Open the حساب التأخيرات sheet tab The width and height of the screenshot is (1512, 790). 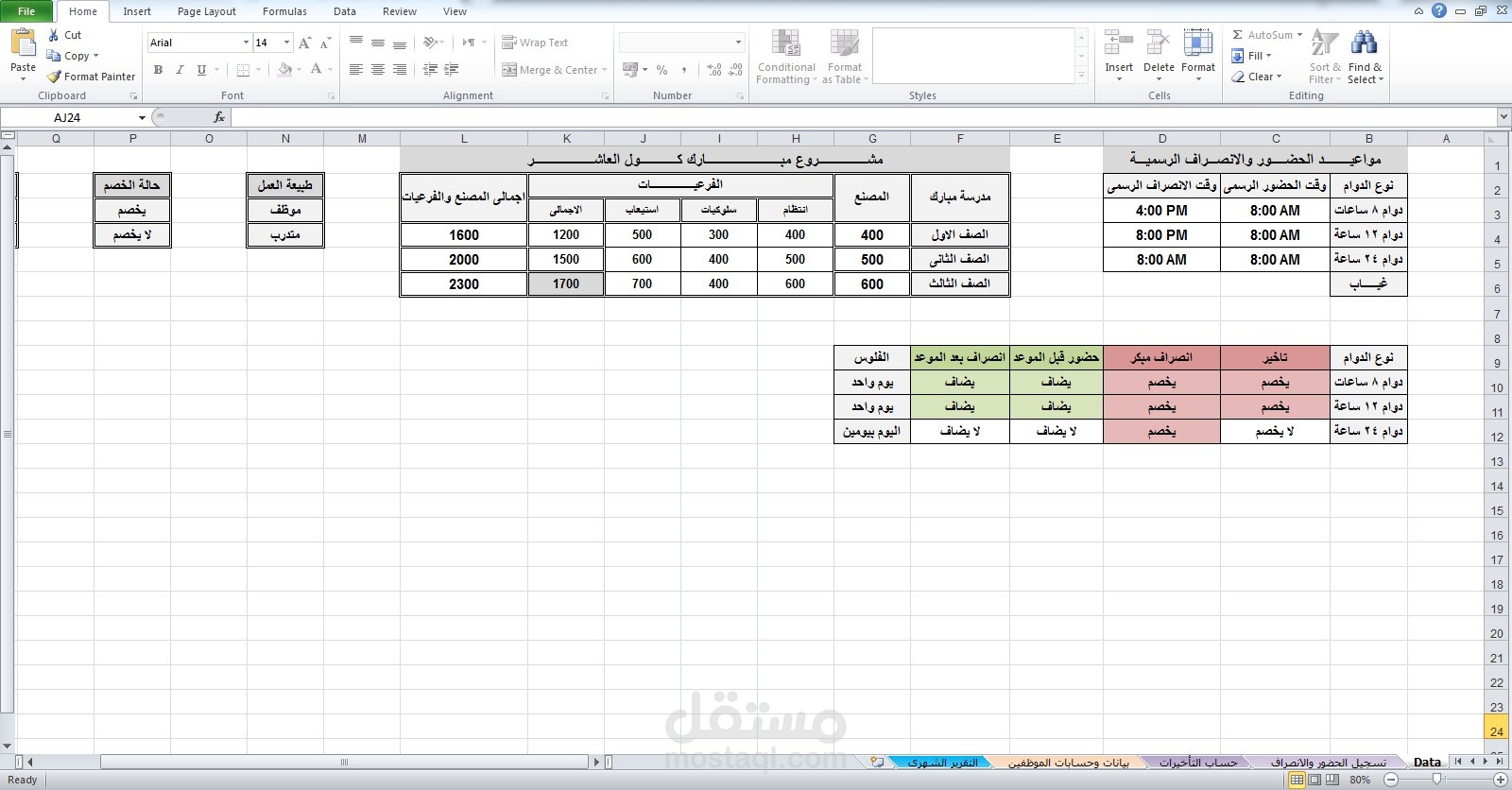click(x=1198, y=762)
